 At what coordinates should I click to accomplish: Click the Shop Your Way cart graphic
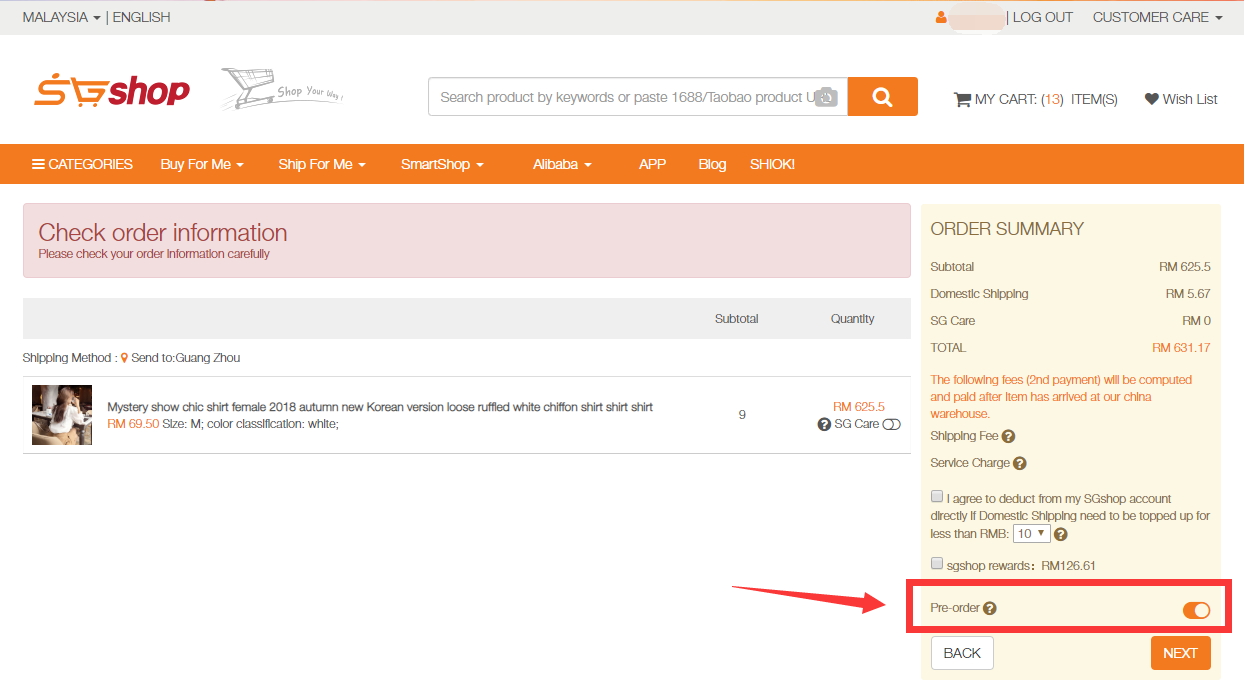coord(282,89)
